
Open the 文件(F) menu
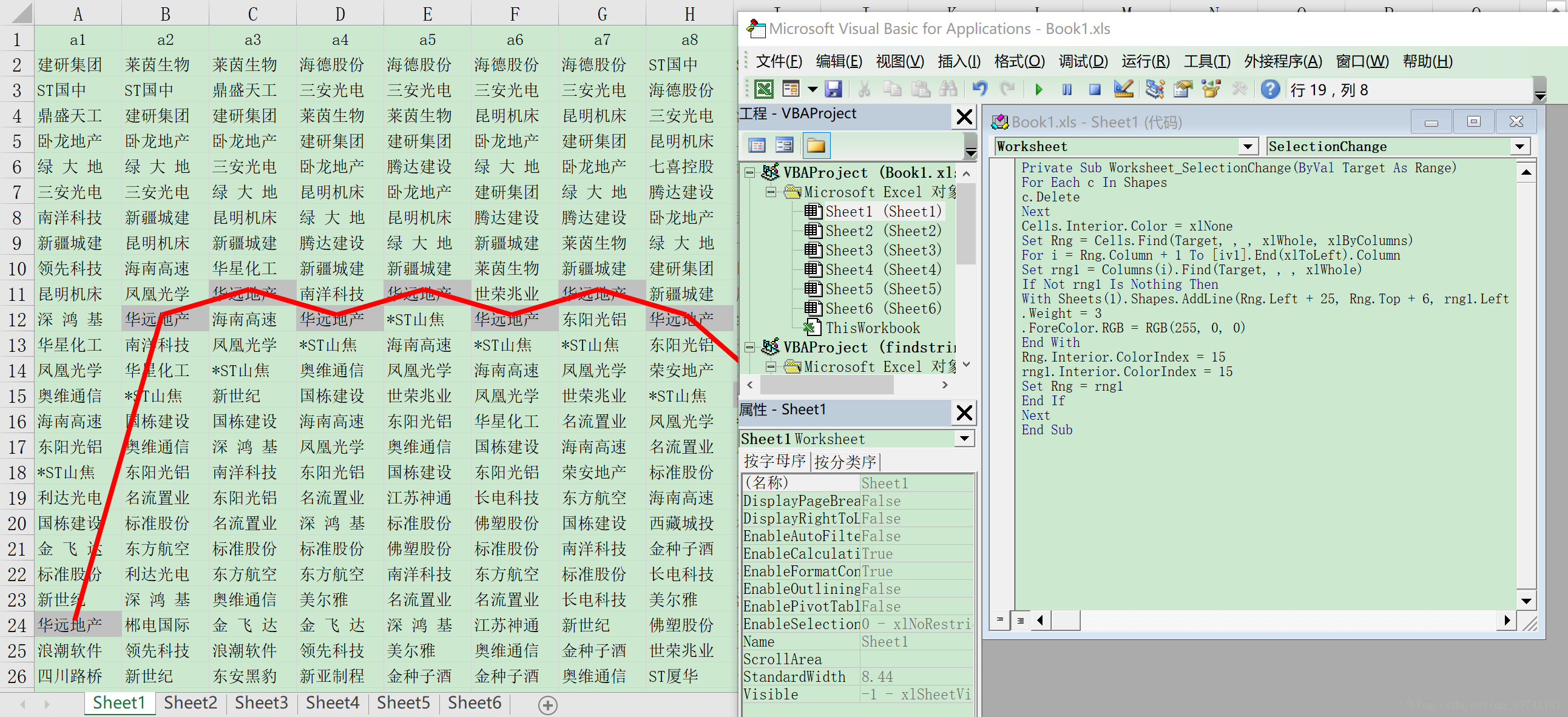779,61
